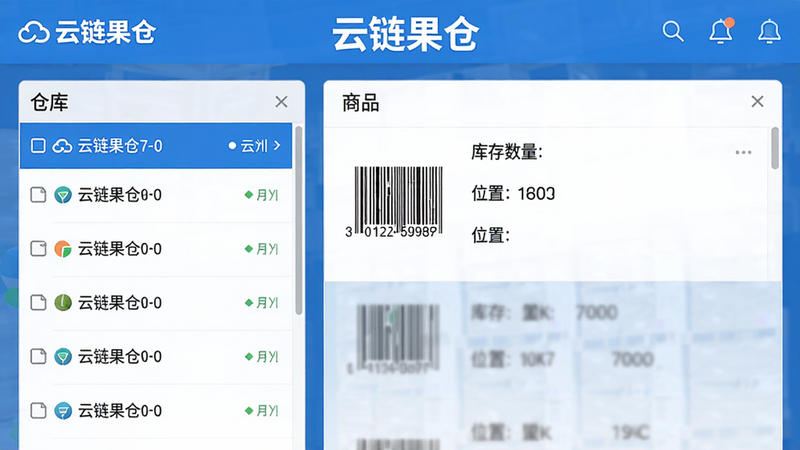The height and width of the screenshot is (450, 800).
Task: Click the 商品 panel vertical scrollbar
Action: (x=775, y=148)
